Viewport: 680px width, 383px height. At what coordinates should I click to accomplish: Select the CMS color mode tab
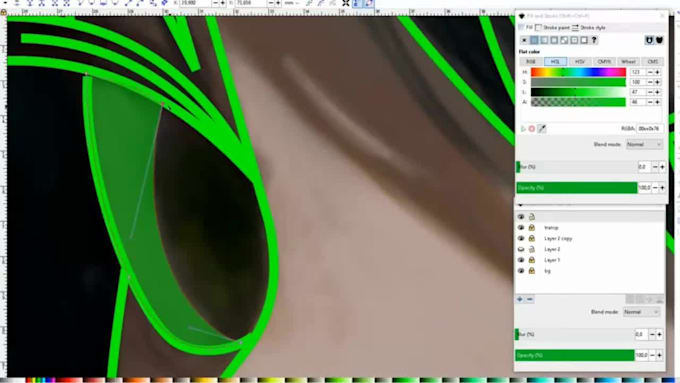click(652, 62)
